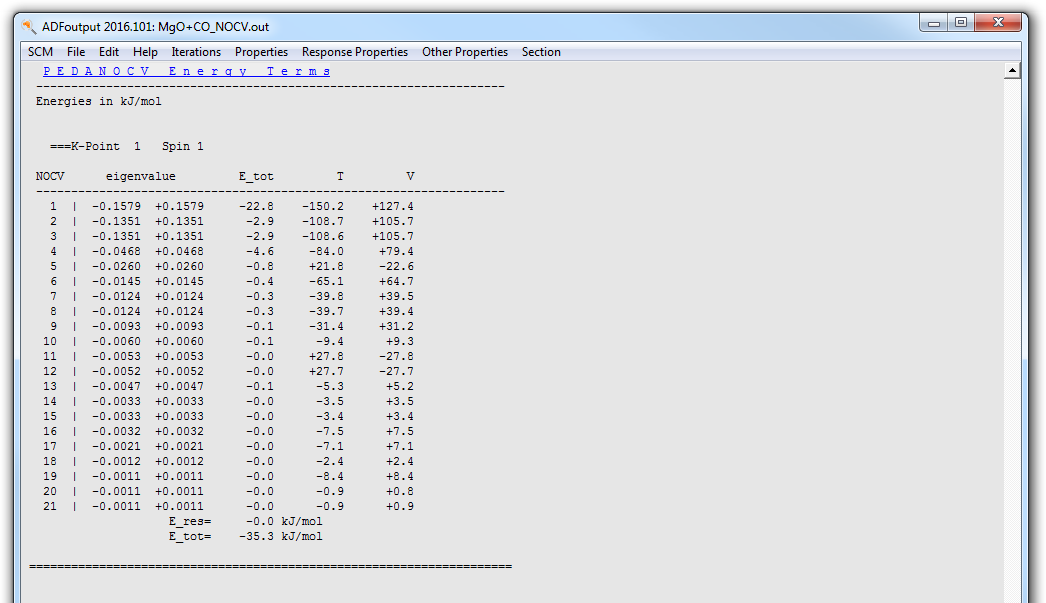Click V value -27.7 in NOCV row 12
1046x603 pixels.
pyautogui.click(x=396, y=372)
